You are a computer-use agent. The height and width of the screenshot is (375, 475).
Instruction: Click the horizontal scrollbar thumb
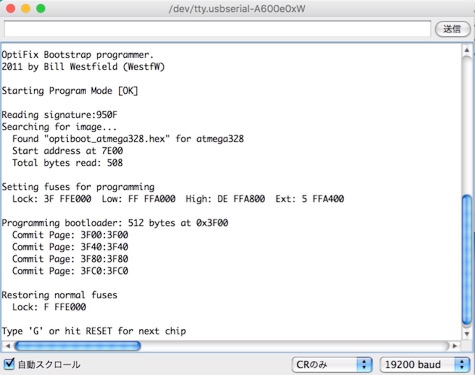pos(78,346)
